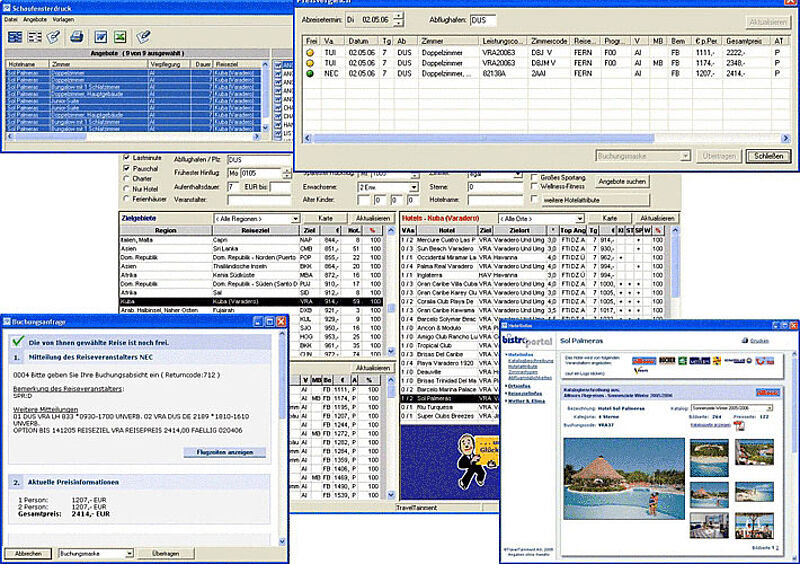
Task: Click the Excel export icon in Schaufensterdruck toolbar
Action: coord(120,37)
